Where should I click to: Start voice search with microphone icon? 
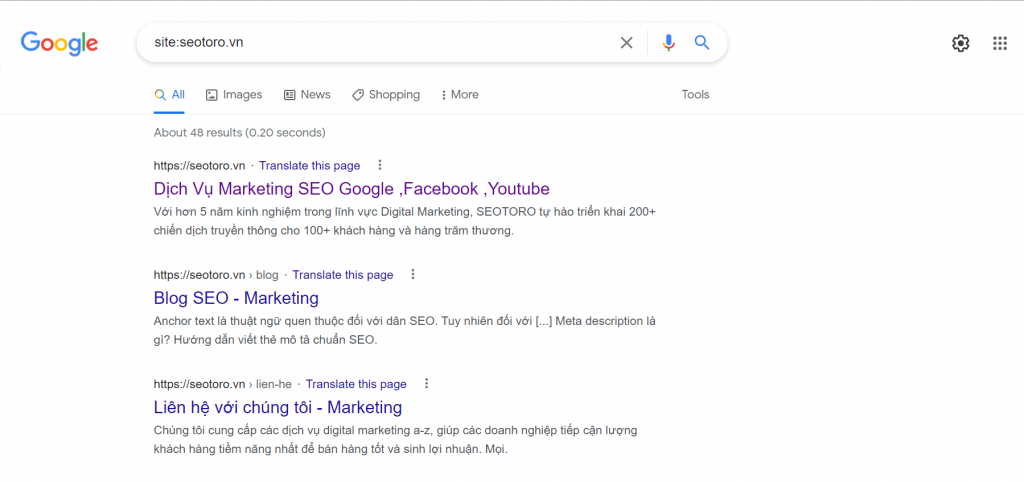[x=668, y=43]
